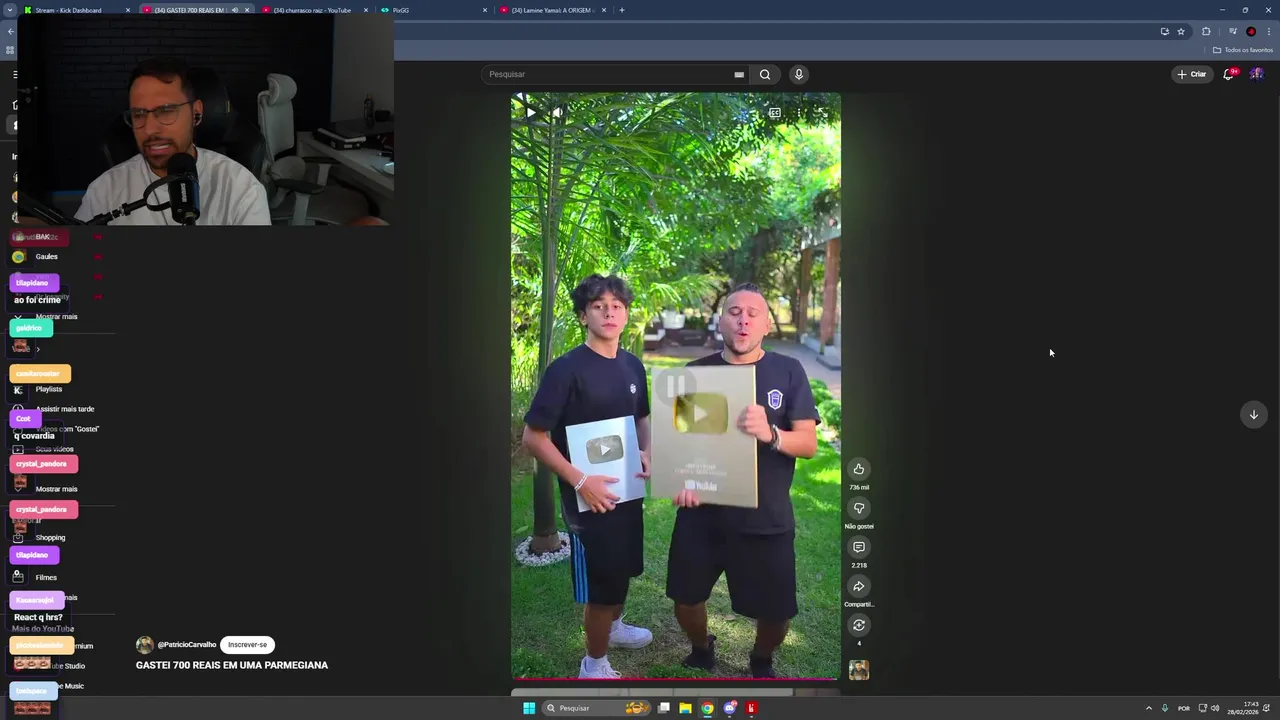Open the comments showing 2.218
This screenshot has height=720, width=1280.
pos(858,547)
